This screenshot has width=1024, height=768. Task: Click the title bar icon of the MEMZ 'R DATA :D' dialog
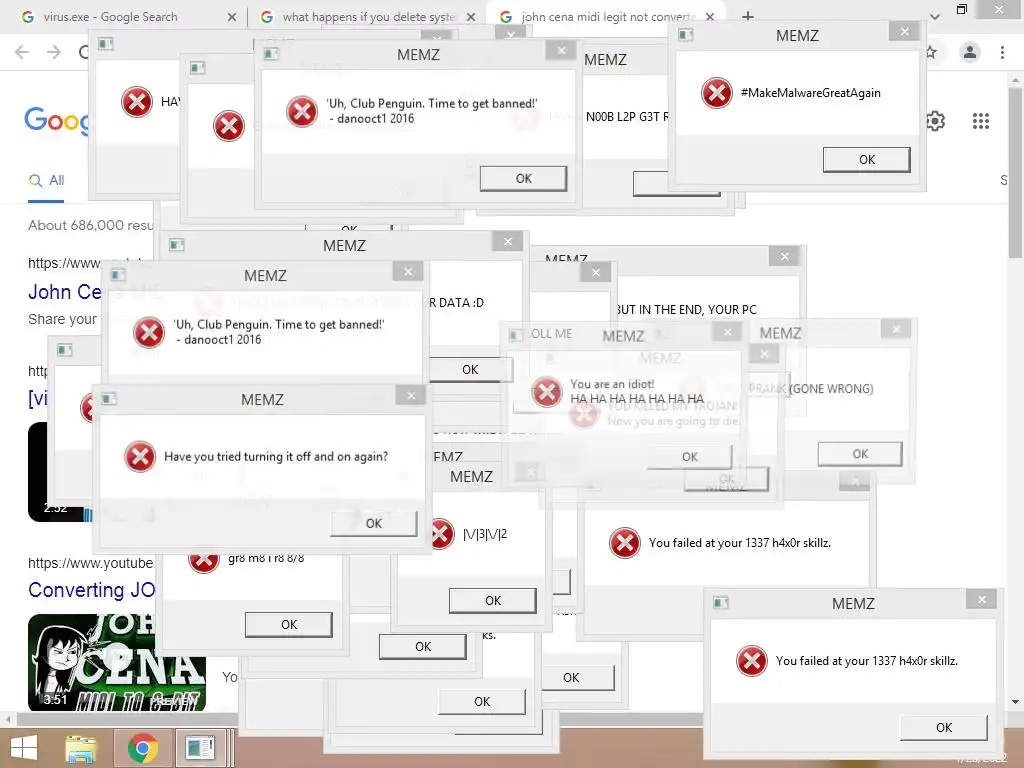[x=176, y=244]
